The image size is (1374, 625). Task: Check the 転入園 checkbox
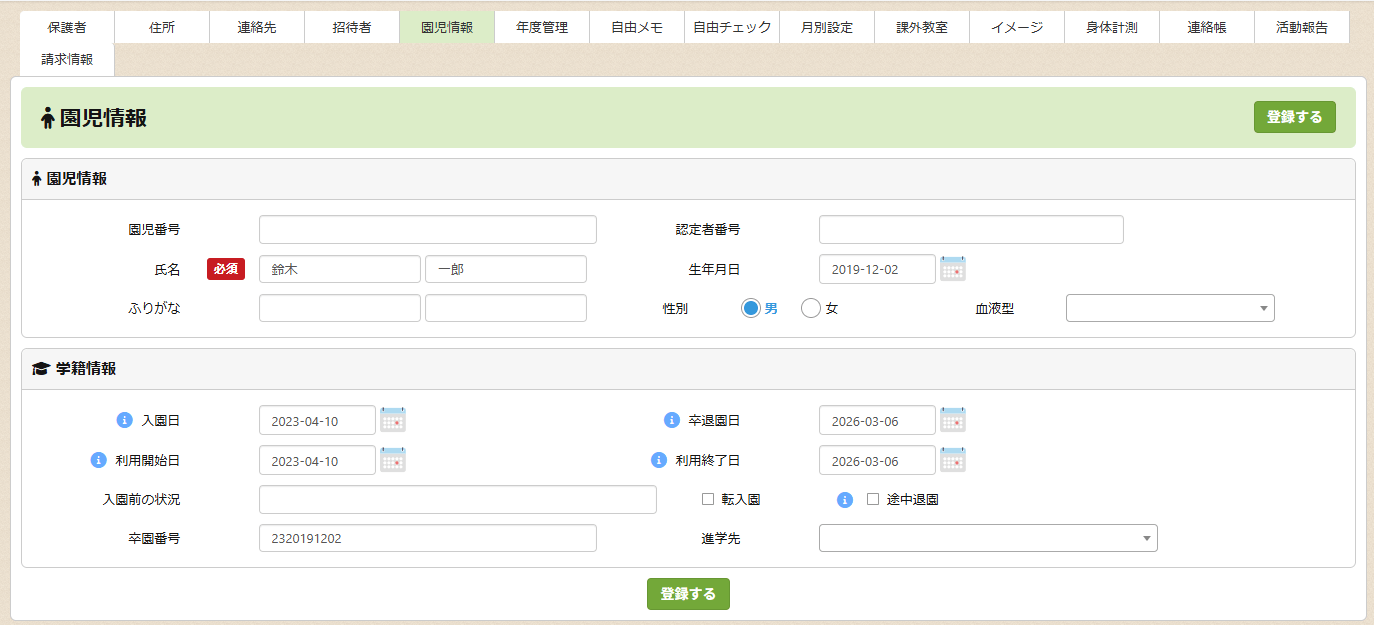click(x=708, y=499)
